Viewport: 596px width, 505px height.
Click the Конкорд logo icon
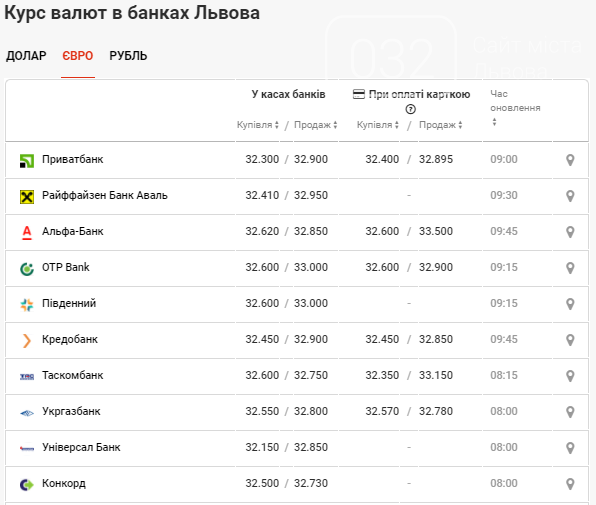[x=27, y=484]
